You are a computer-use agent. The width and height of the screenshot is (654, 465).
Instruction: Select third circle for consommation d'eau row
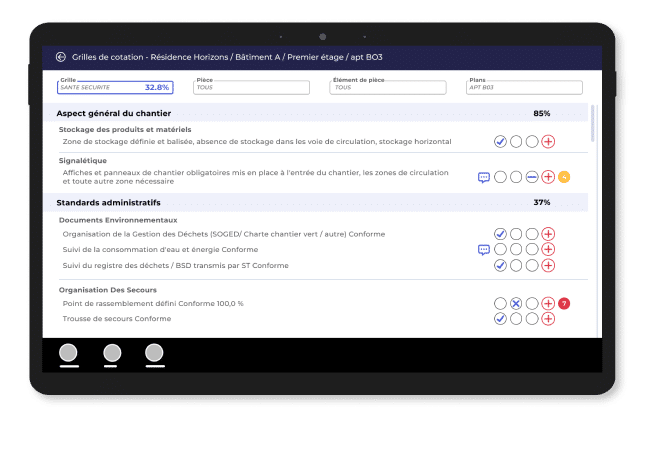click(x=532, y=249)
